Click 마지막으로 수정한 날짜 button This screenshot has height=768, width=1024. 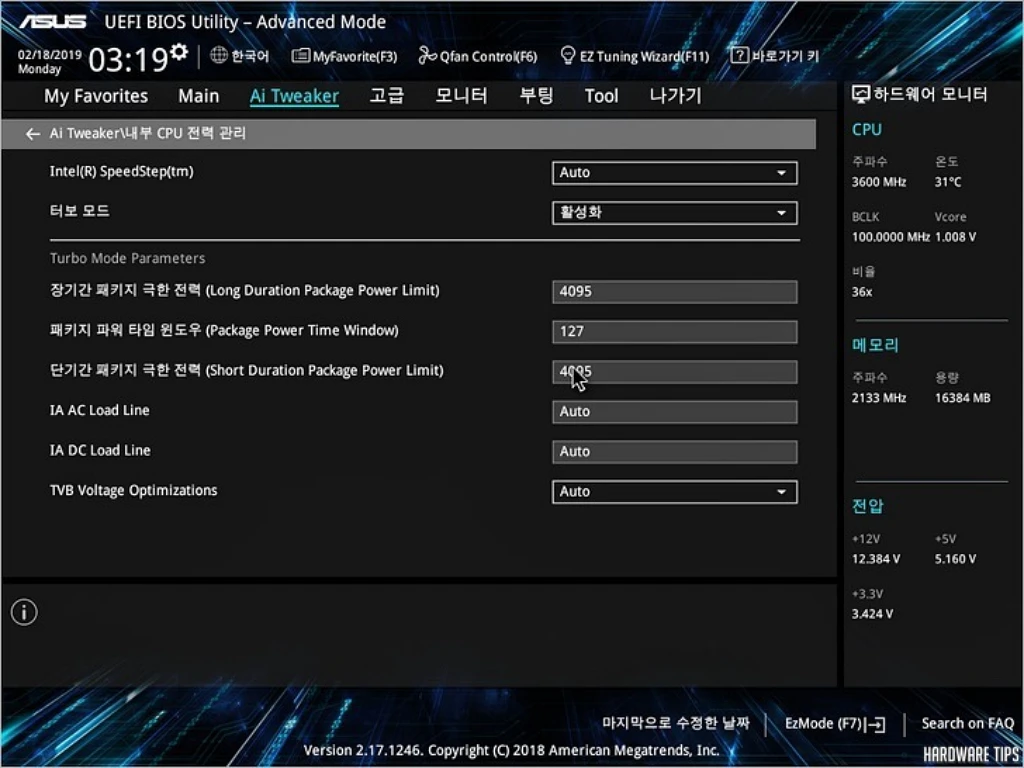click(675, 723)
